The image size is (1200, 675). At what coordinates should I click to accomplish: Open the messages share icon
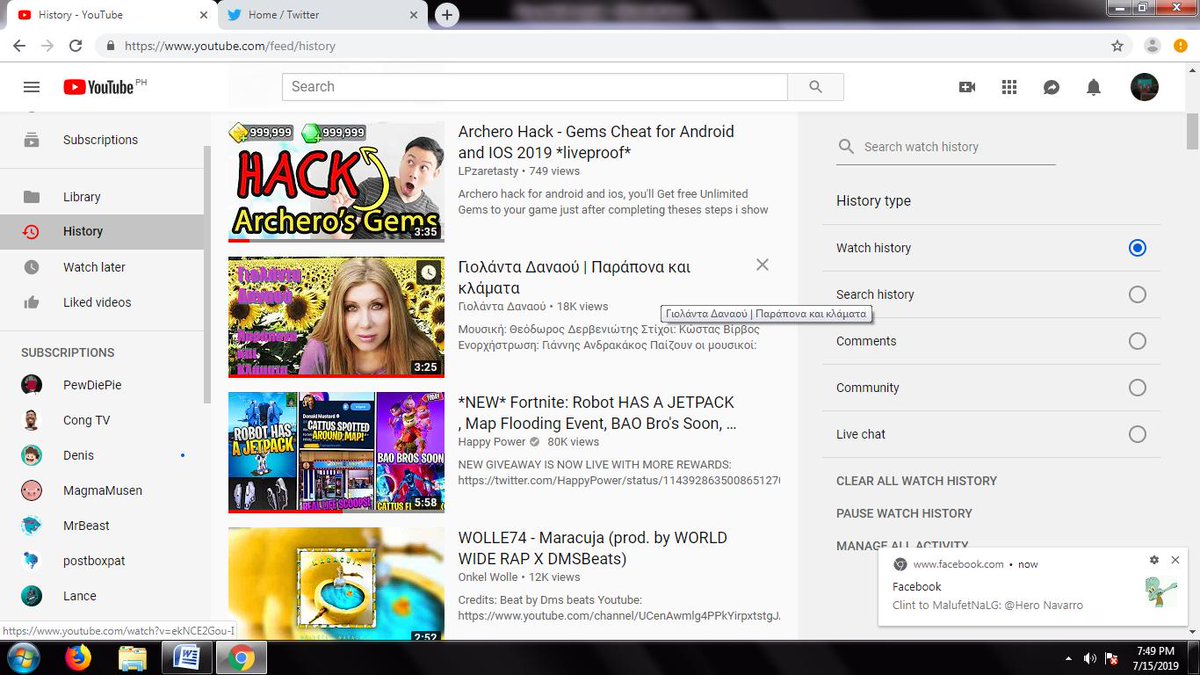click(1051, 87)
